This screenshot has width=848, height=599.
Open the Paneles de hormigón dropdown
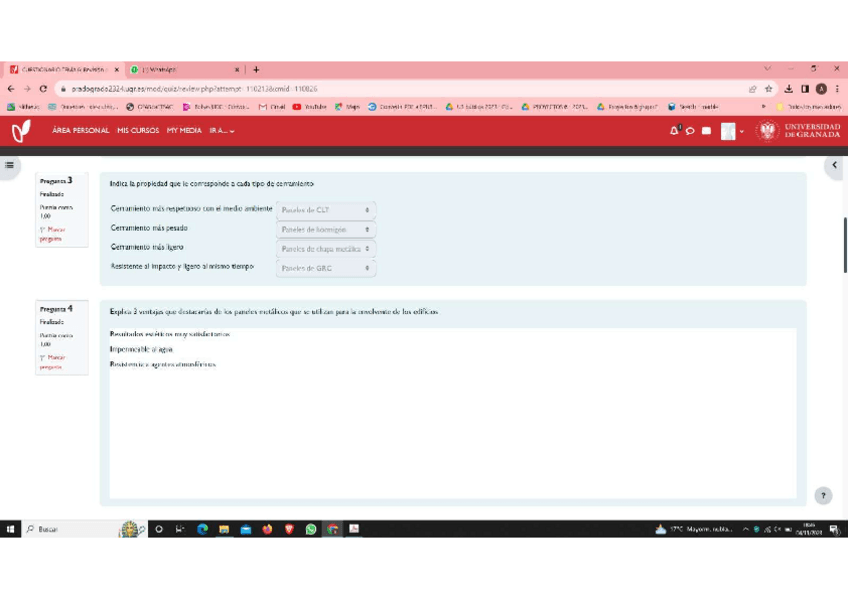pos(326,229)
